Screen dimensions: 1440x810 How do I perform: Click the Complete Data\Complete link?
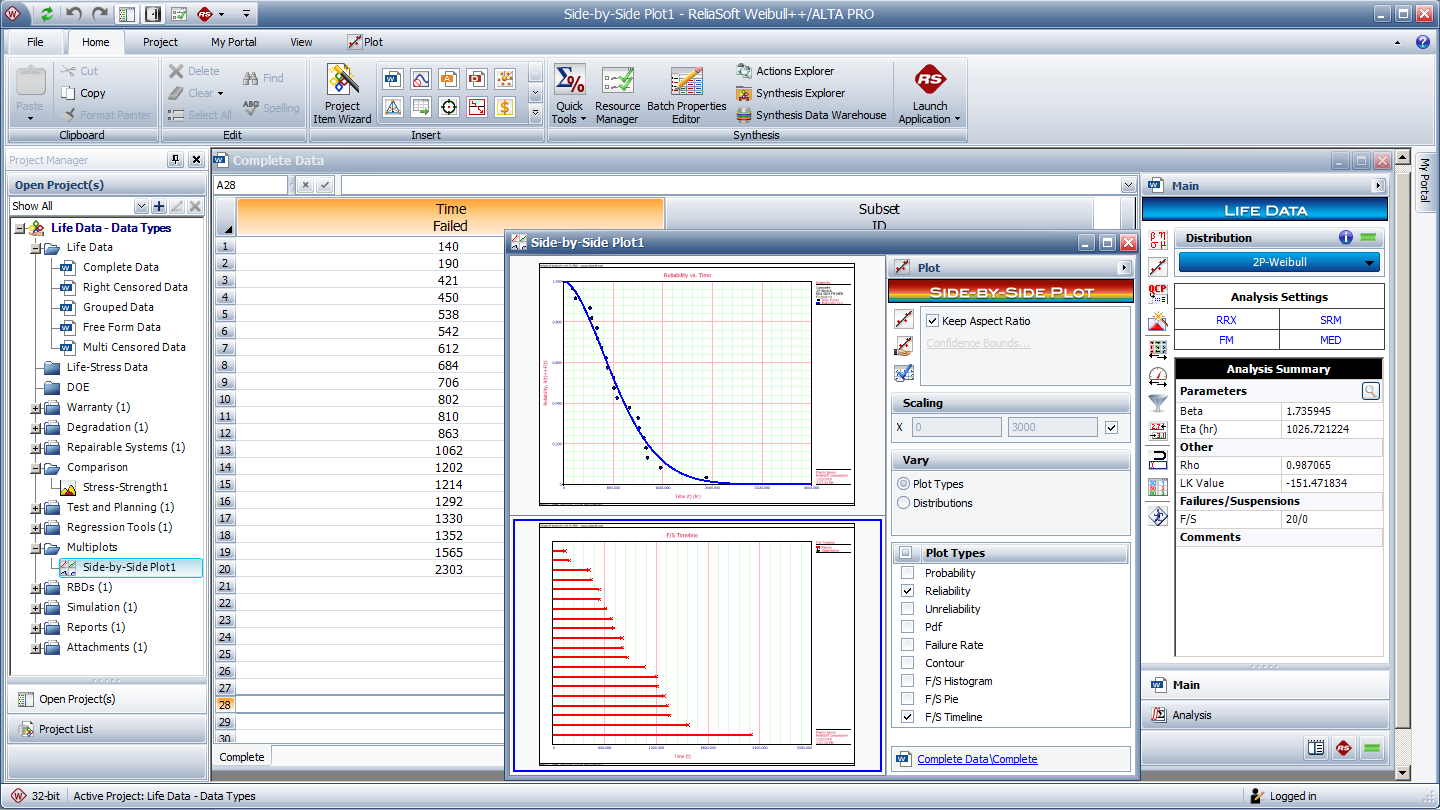pyautogui.click(x=977, y=759)
